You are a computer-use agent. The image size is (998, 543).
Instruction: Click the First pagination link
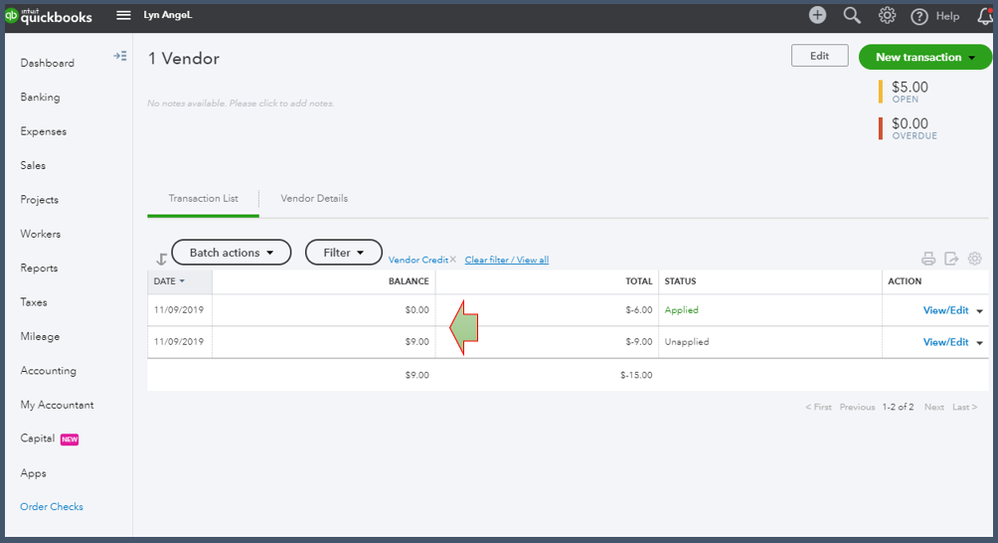coord(819,407)
